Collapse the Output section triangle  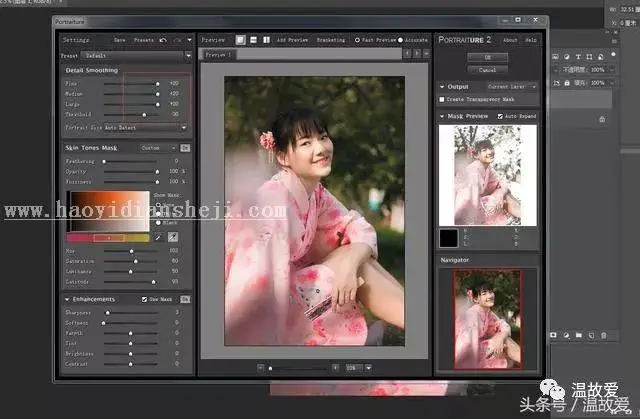442,87
